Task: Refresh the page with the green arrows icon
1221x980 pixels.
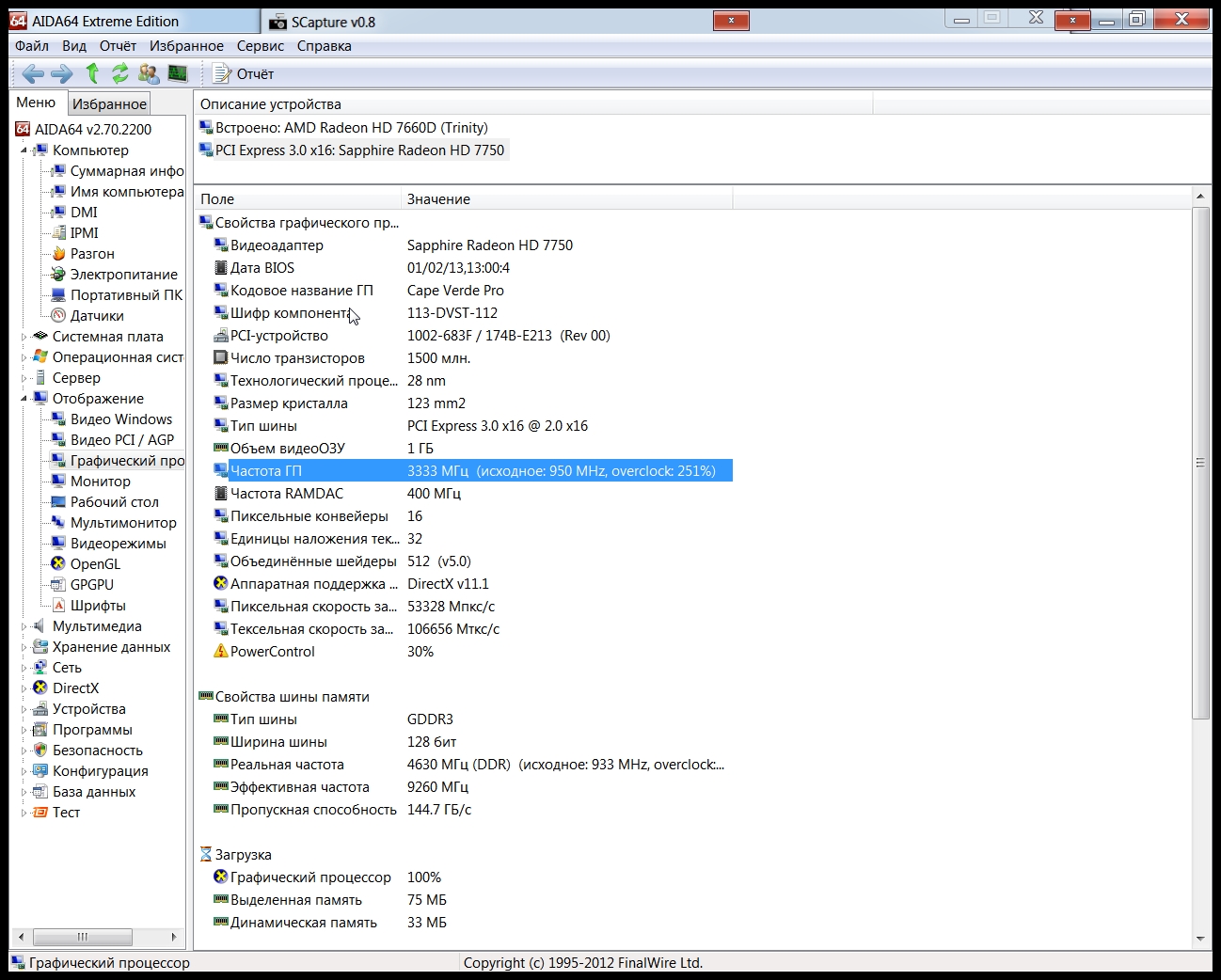Action: (x=120, y=73)
